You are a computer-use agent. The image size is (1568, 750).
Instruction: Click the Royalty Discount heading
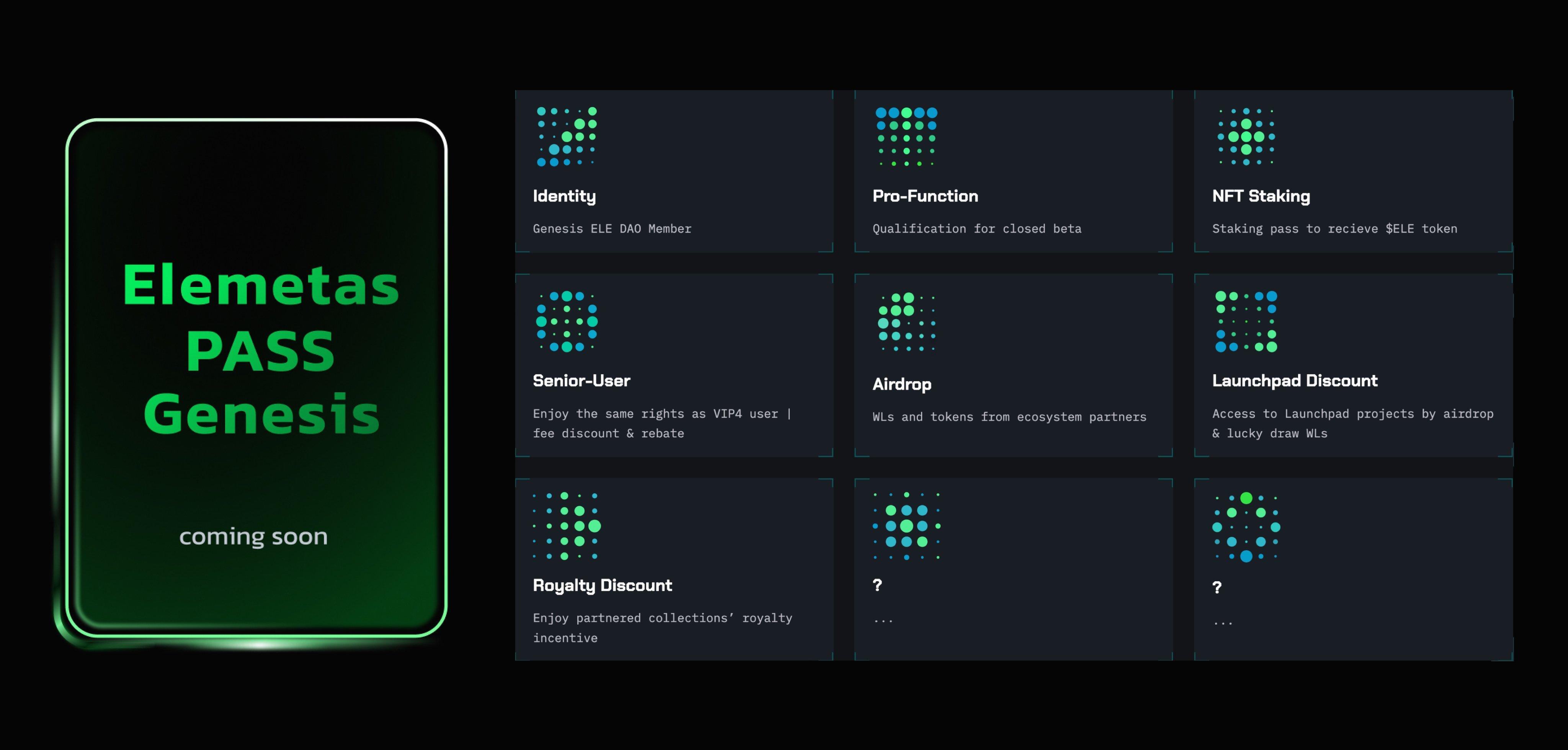point(602,585)
